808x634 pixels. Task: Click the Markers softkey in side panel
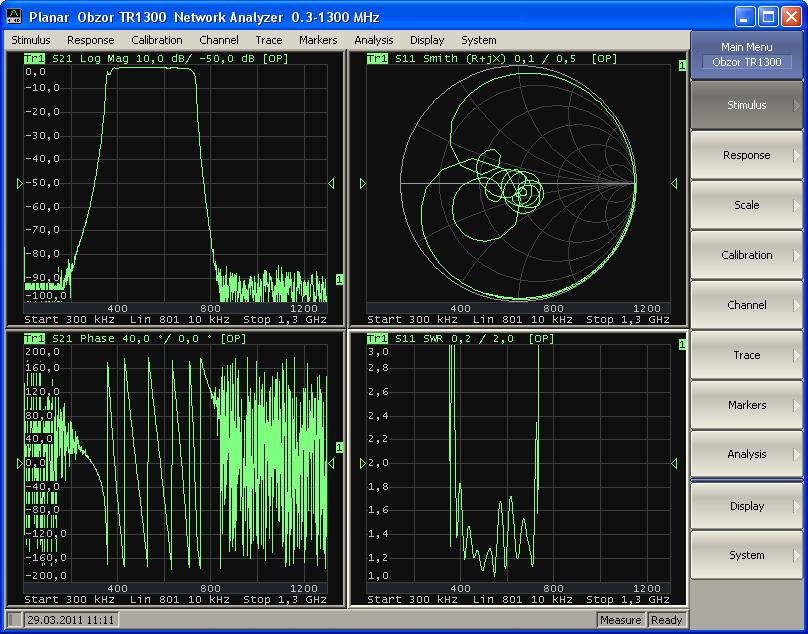[746, 405]
